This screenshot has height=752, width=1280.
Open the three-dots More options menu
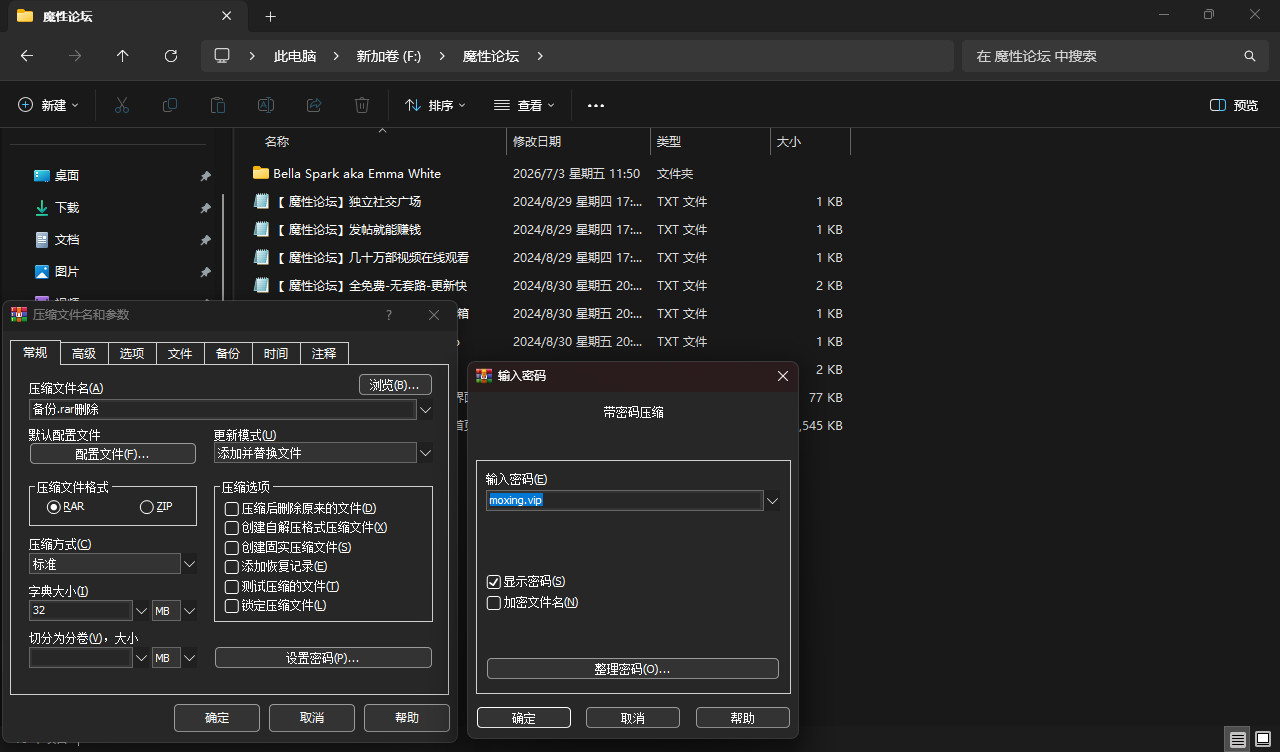pos(596,105)
